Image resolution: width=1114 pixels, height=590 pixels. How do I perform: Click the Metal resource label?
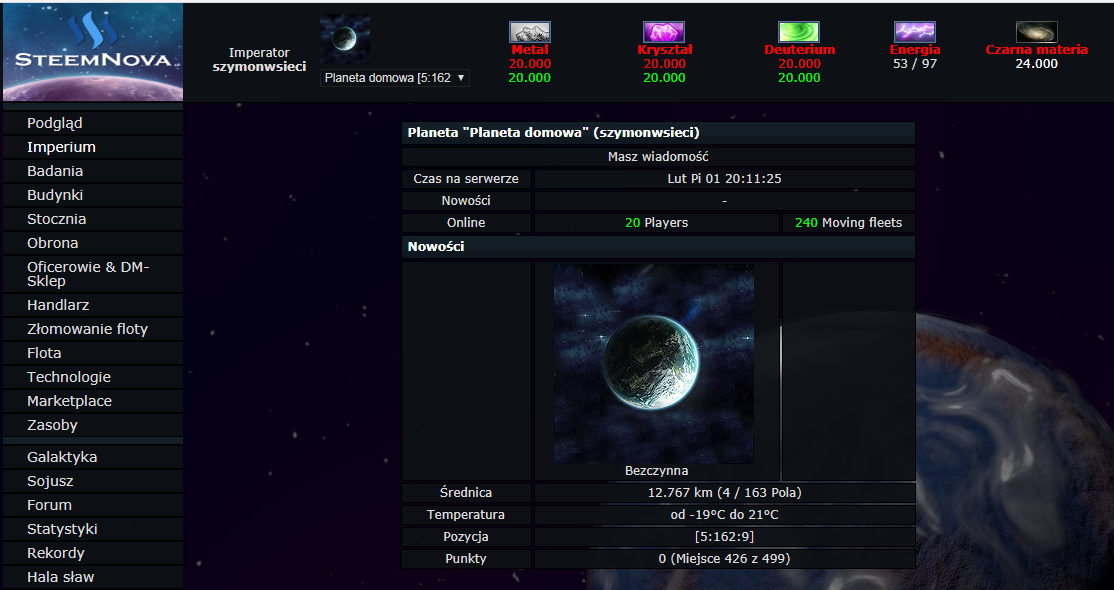click(x=530, y=50)
